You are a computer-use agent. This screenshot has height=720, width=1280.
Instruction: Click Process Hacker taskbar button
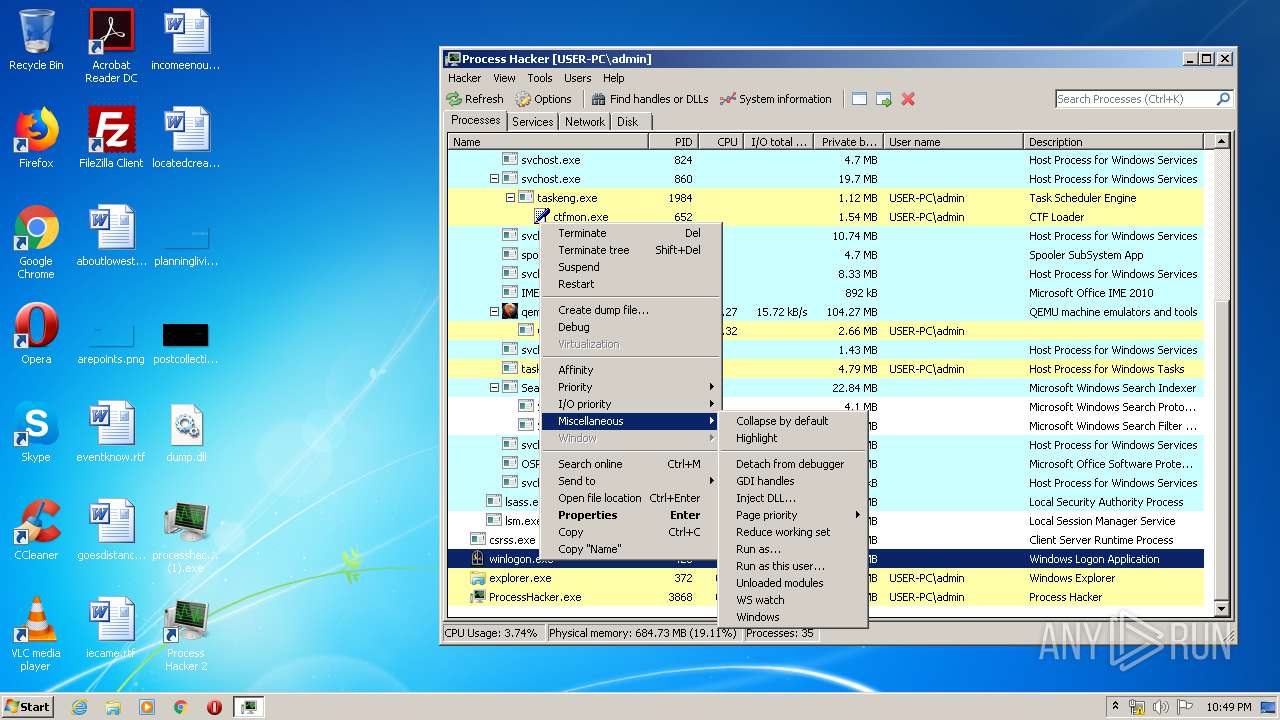pyautogui.click(x=248, y=707)
